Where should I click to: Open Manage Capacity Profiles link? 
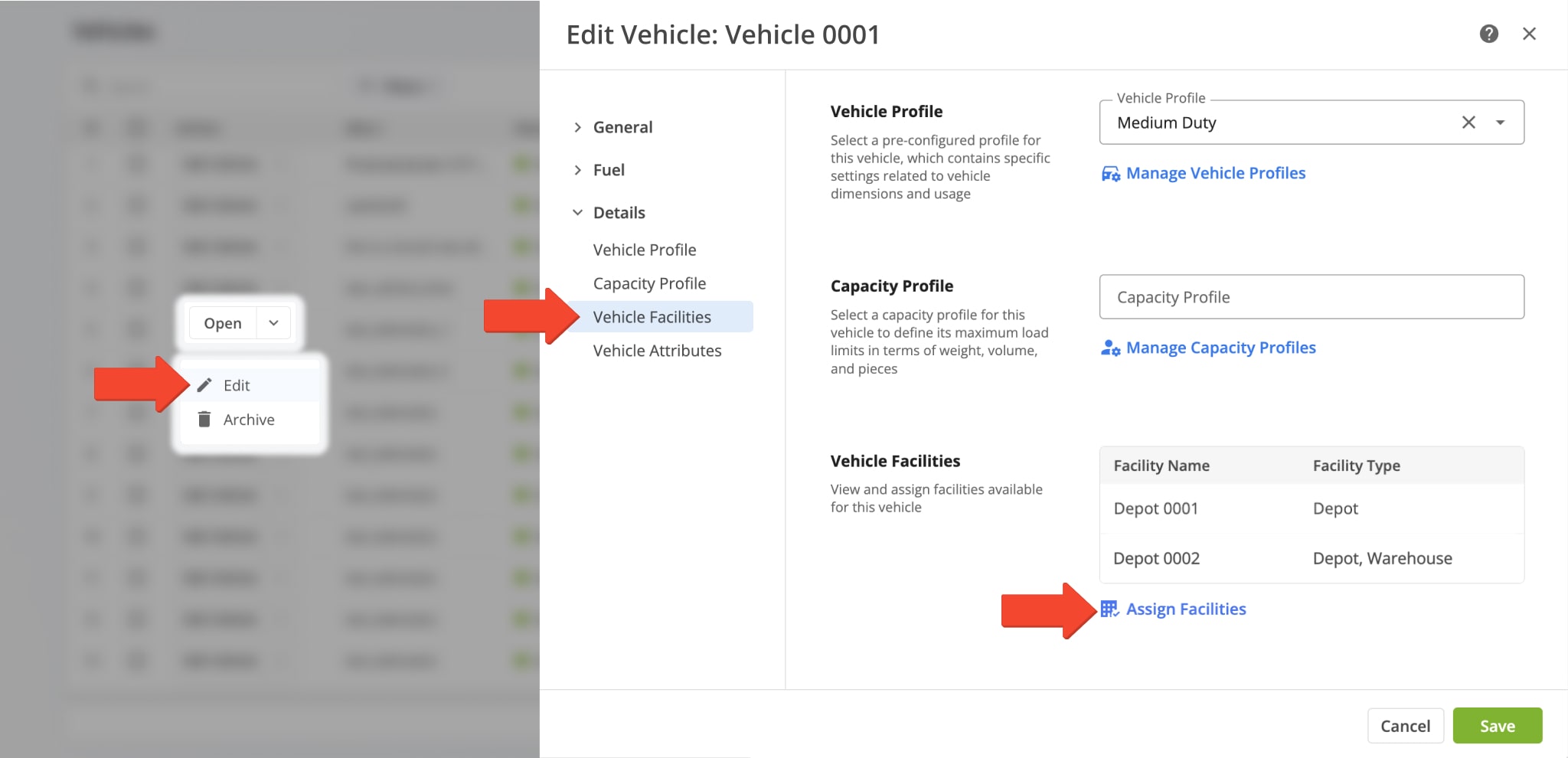coord(1220,348)
